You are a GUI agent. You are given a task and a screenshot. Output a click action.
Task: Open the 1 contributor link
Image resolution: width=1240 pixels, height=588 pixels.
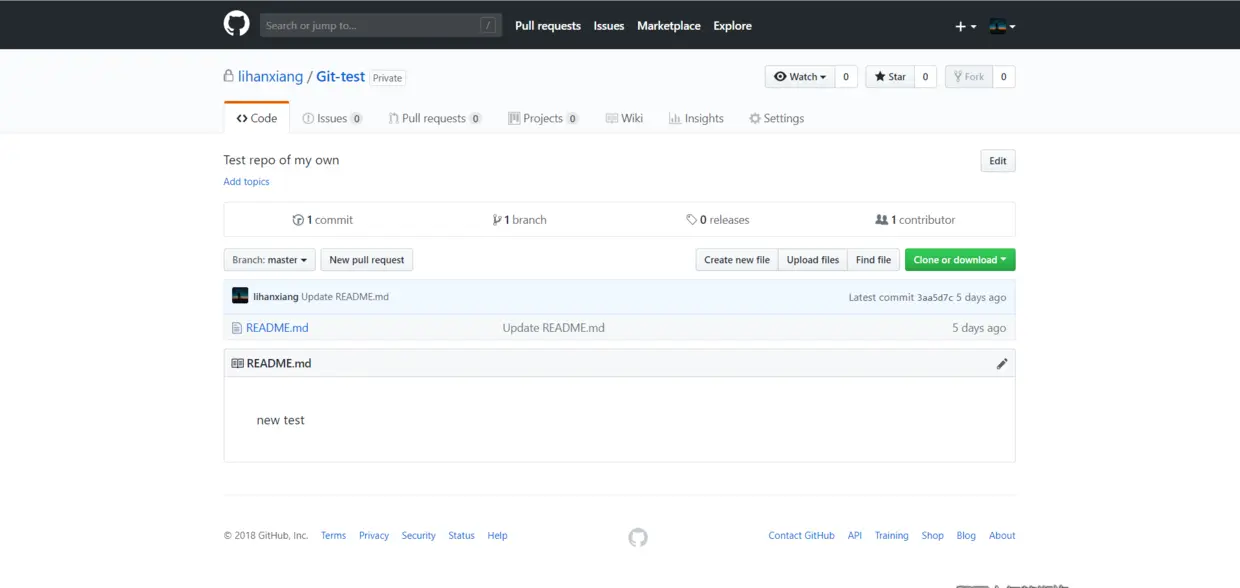point(915,220)
